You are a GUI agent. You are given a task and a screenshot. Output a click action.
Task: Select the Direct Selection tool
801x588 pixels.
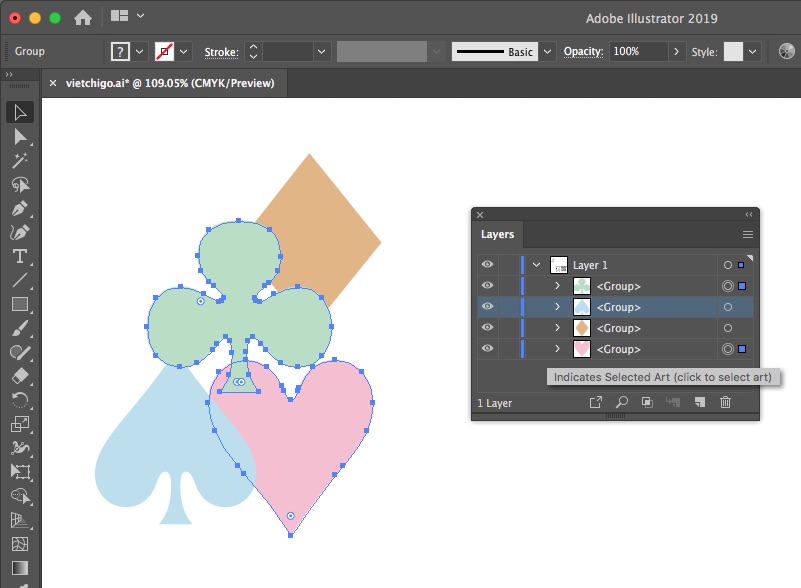(x=20, y=136)
